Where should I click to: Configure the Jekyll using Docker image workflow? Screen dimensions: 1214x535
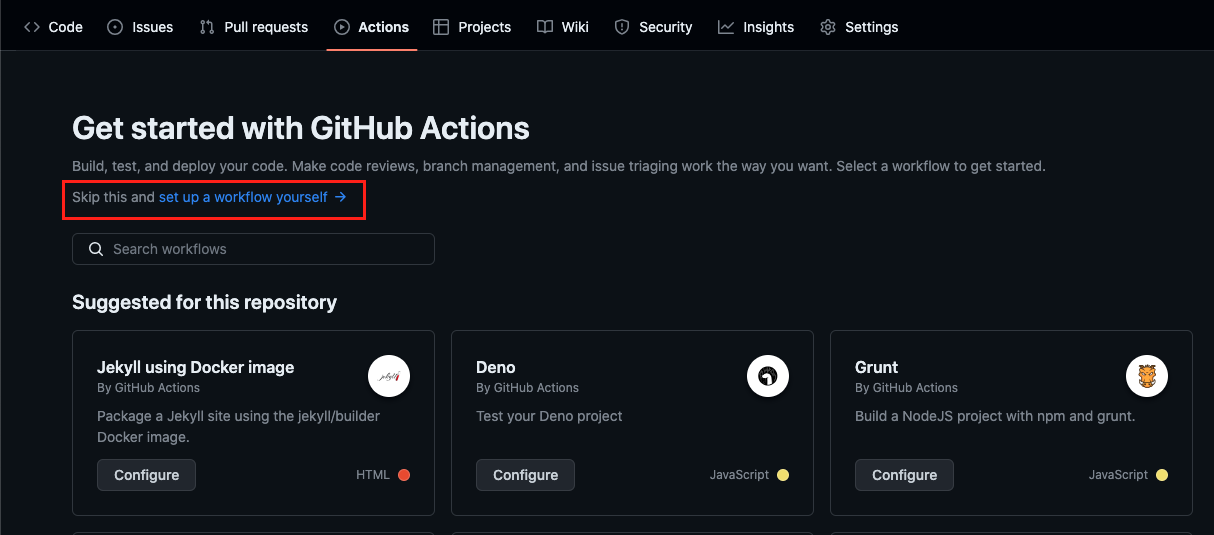click(146, 475)
